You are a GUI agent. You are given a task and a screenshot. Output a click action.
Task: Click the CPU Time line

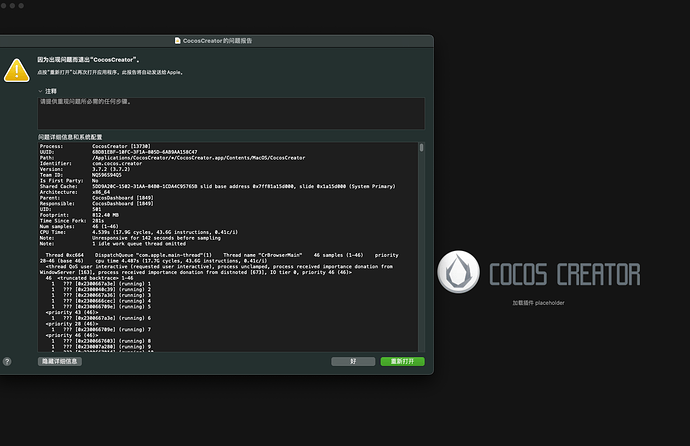pos(139,232)
